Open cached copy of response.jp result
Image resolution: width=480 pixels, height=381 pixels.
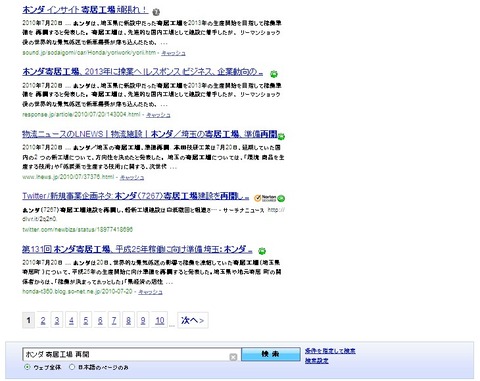(x=158, y=115)
